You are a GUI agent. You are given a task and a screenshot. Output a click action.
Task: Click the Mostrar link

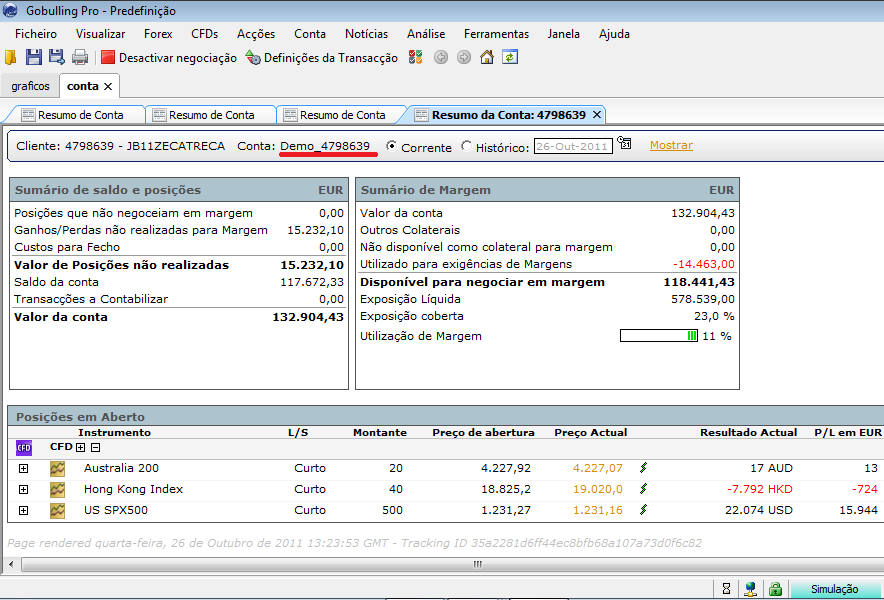click(671, 145)
